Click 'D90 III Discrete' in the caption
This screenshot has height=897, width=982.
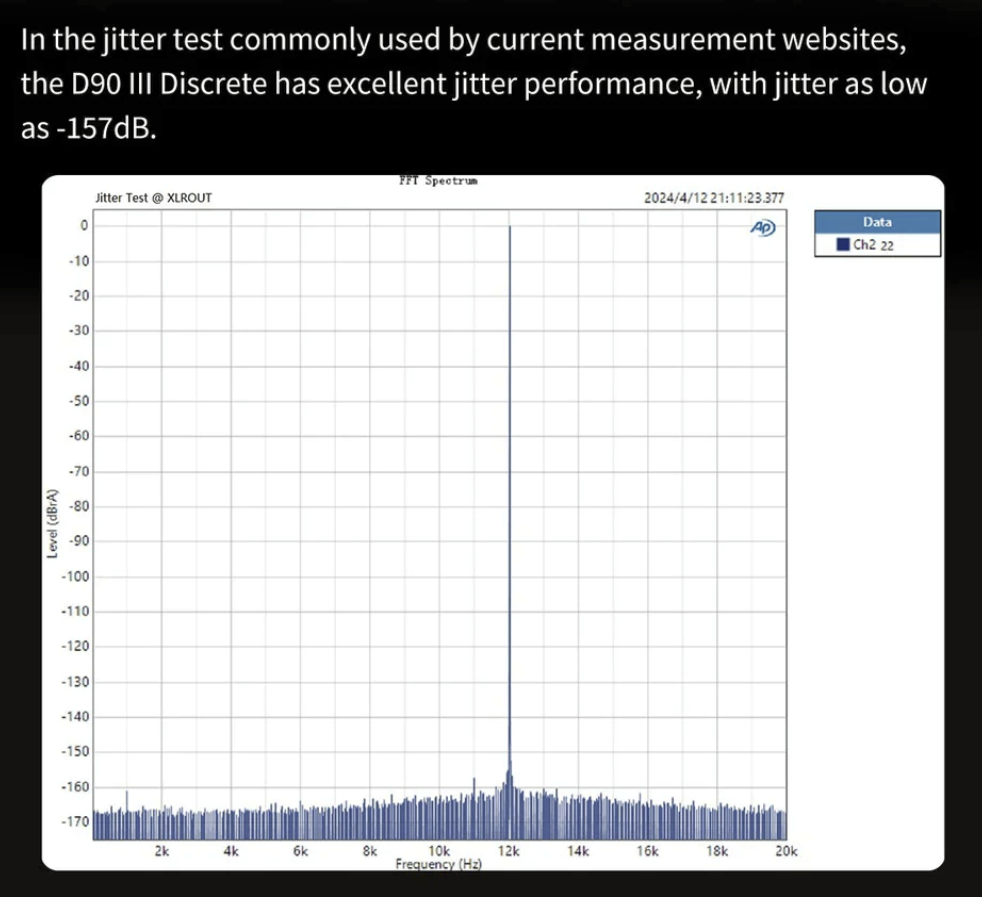click(x=169, y=84)
